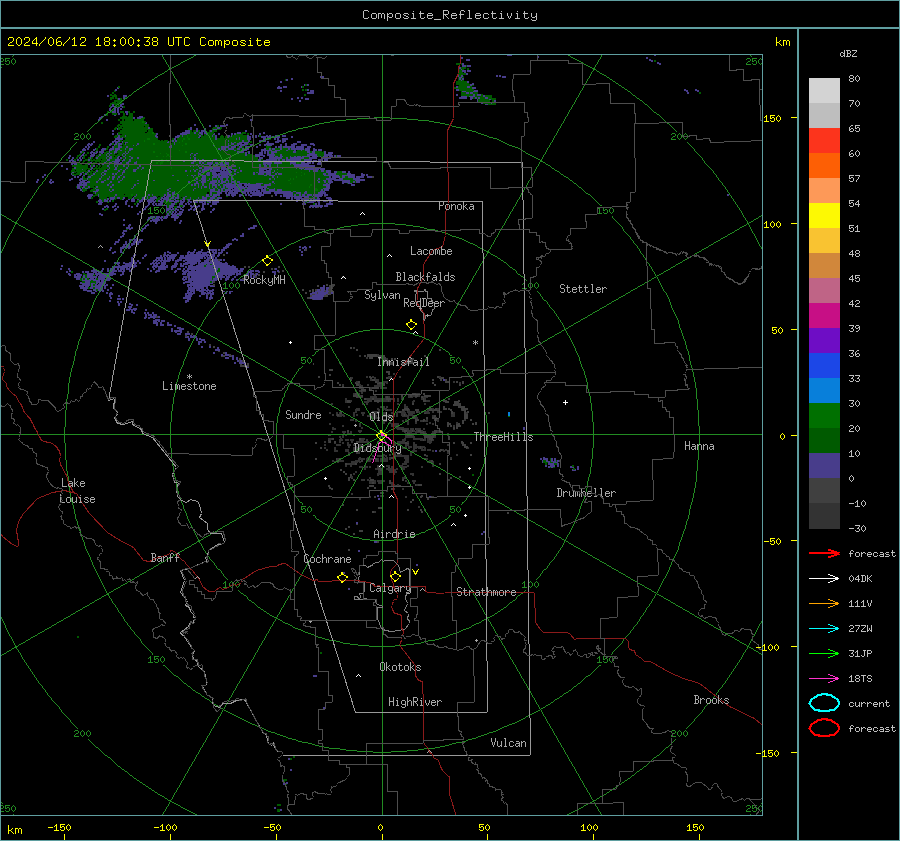Click the -150 tick on bottom km axis

59,827
